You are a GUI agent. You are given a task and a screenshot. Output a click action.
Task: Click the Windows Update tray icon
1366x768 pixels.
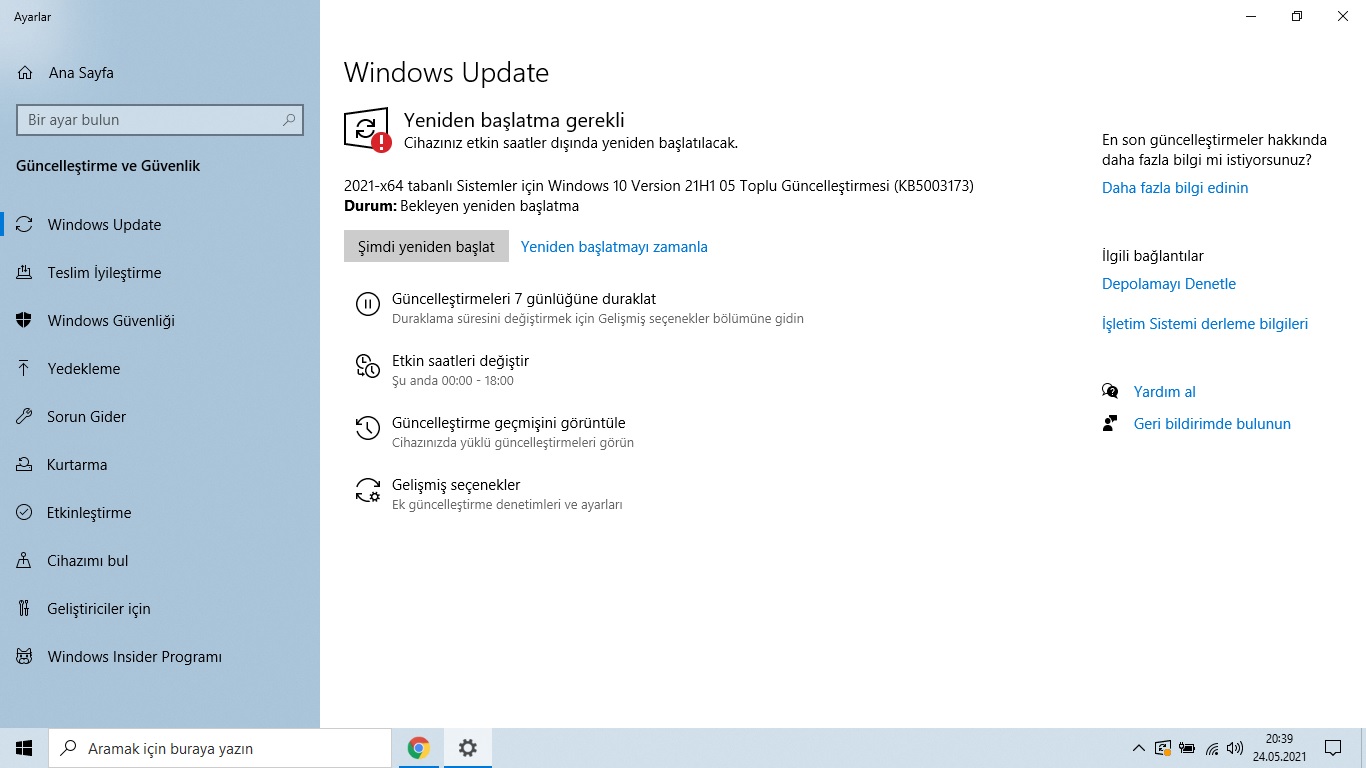1162,748
